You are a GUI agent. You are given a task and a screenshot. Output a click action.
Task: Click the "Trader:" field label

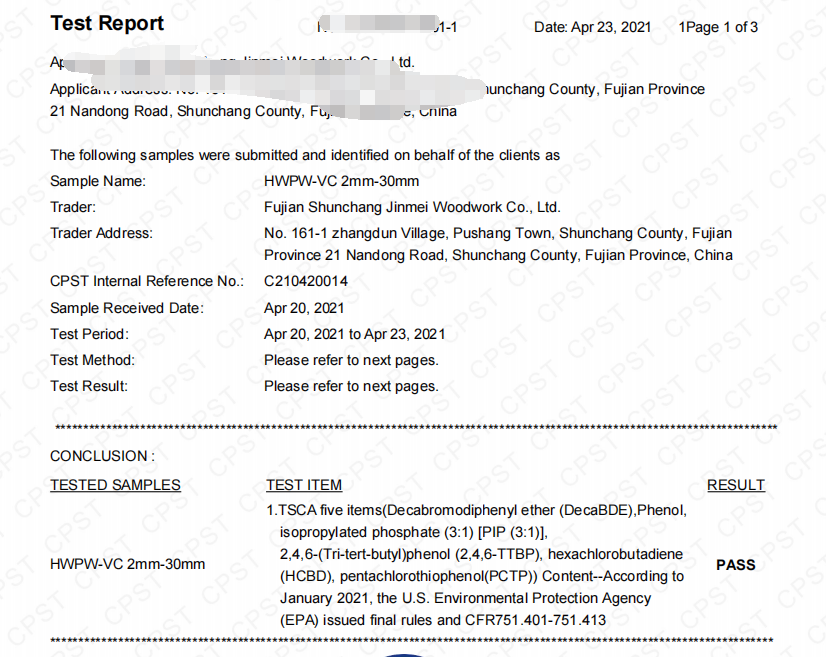73,207
